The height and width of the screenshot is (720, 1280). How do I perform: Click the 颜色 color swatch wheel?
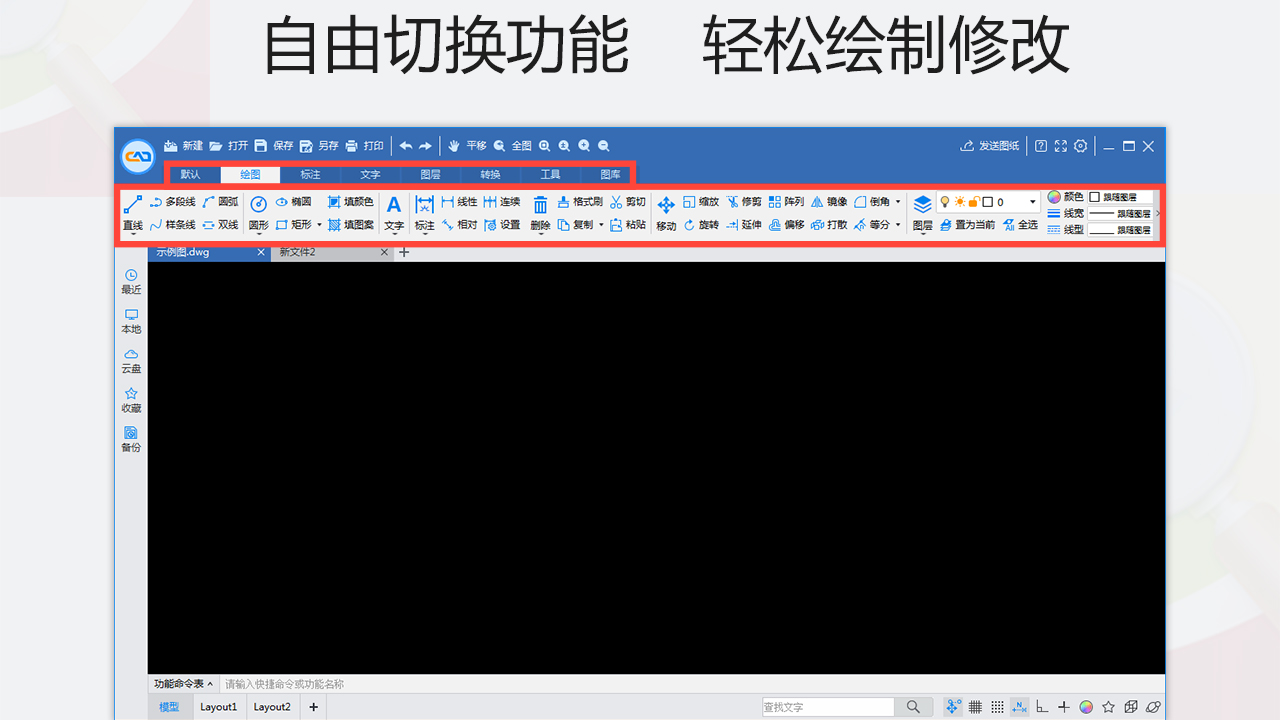pos(1054,197)
